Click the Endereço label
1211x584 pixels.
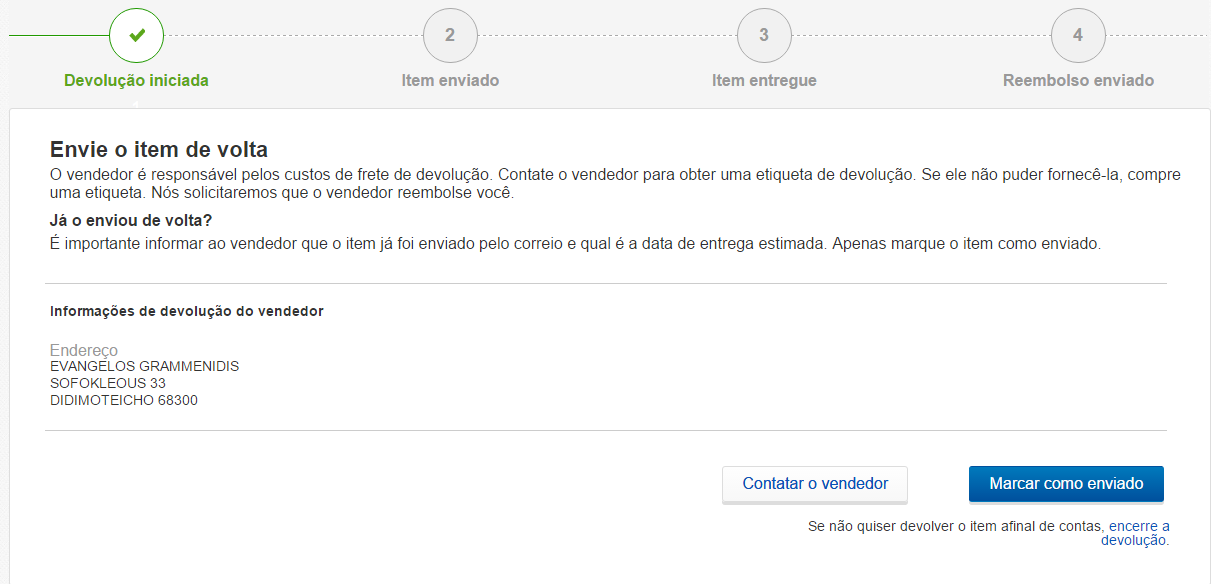pyautogui.click(x=84, y=350)
